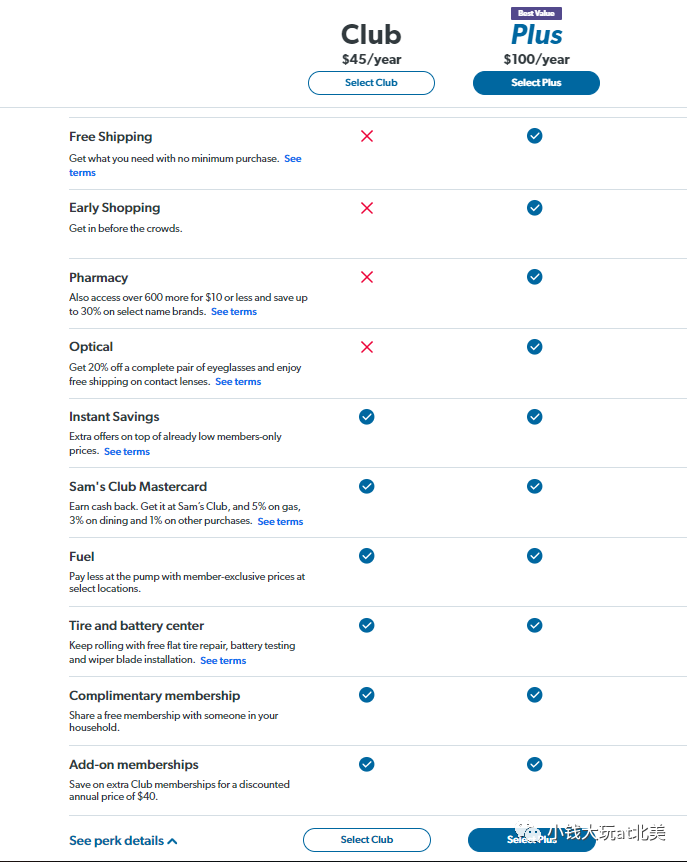Click the Club checkmark for Add-on memberships
Viewport: 687px width, 862px height.
click(x=367, y=764)
